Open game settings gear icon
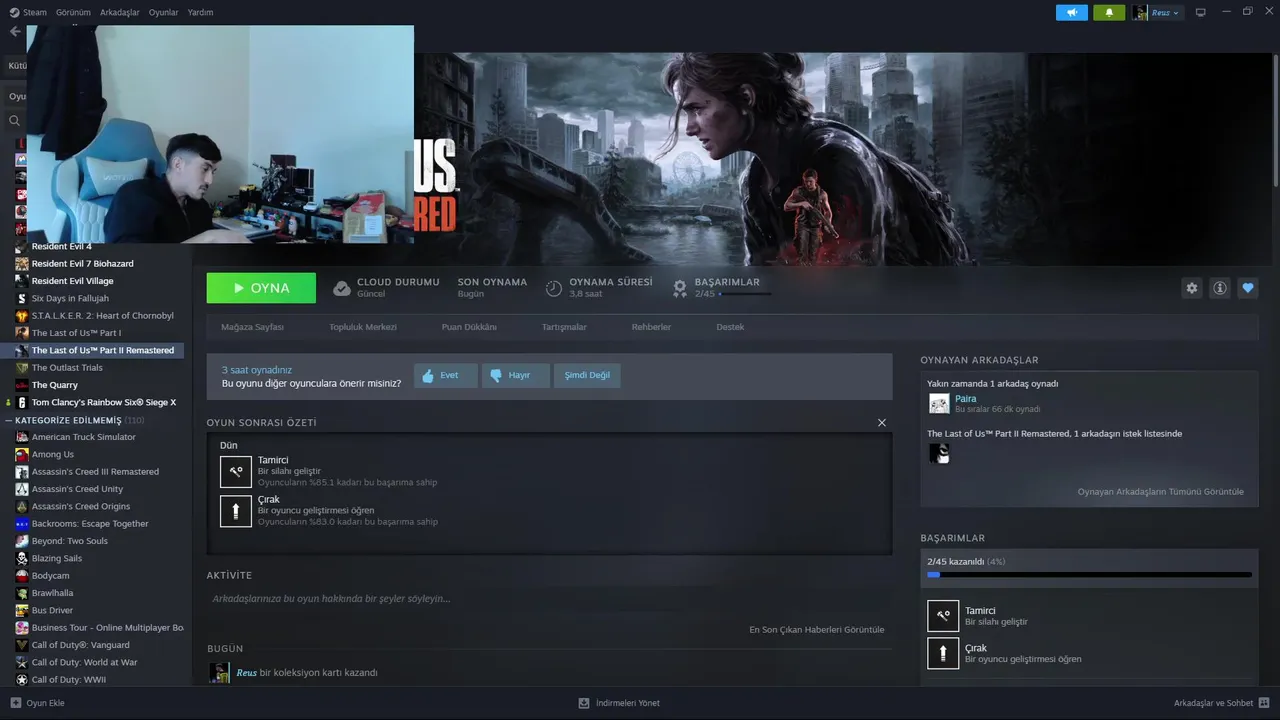 coord(1191,288)
